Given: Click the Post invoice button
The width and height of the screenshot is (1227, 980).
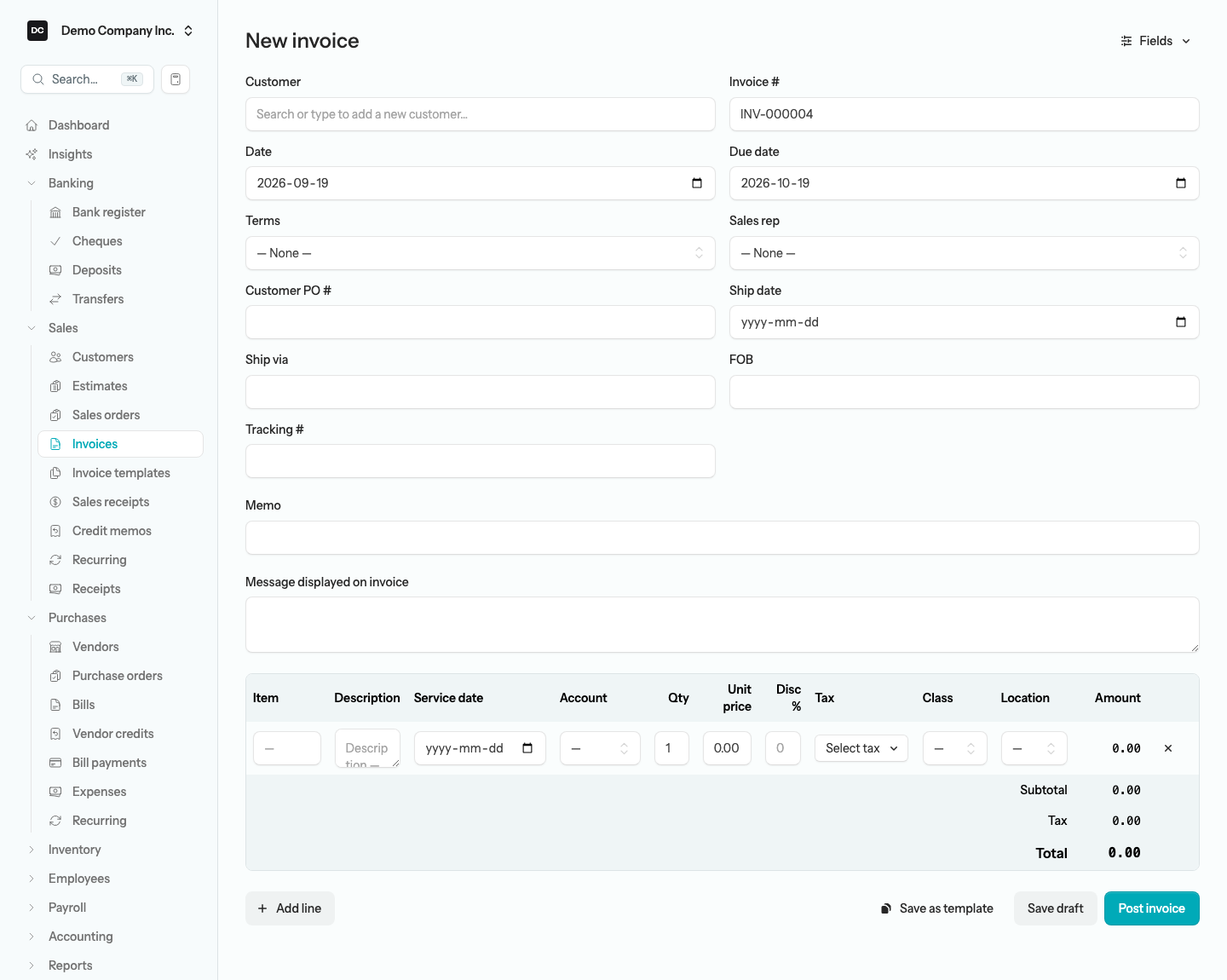Looking at the screenshot, I should click(x=1151, y=908).
